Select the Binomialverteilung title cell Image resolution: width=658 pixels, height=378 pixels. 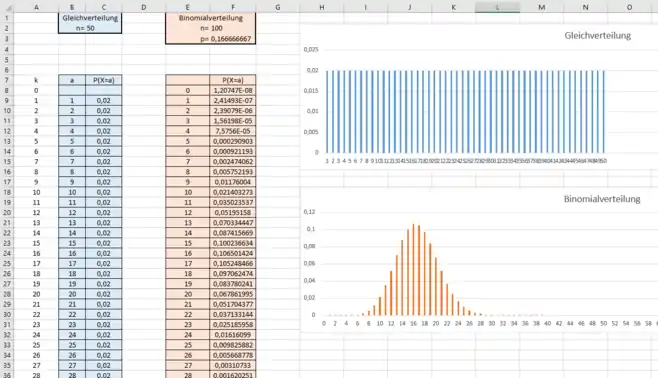click(211, 18)
